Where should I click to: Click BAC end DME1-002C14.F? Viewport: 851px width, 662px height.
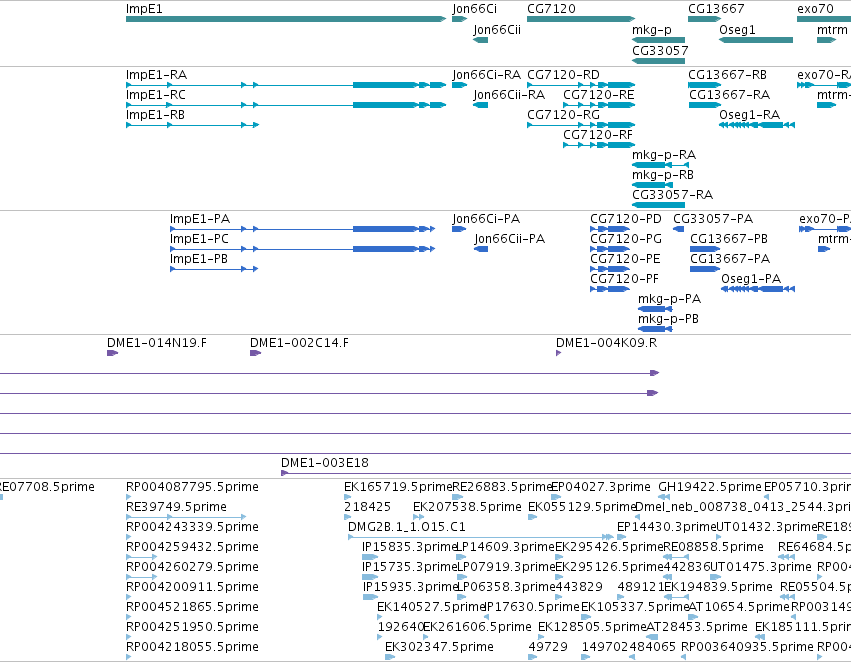coord(256,353)
